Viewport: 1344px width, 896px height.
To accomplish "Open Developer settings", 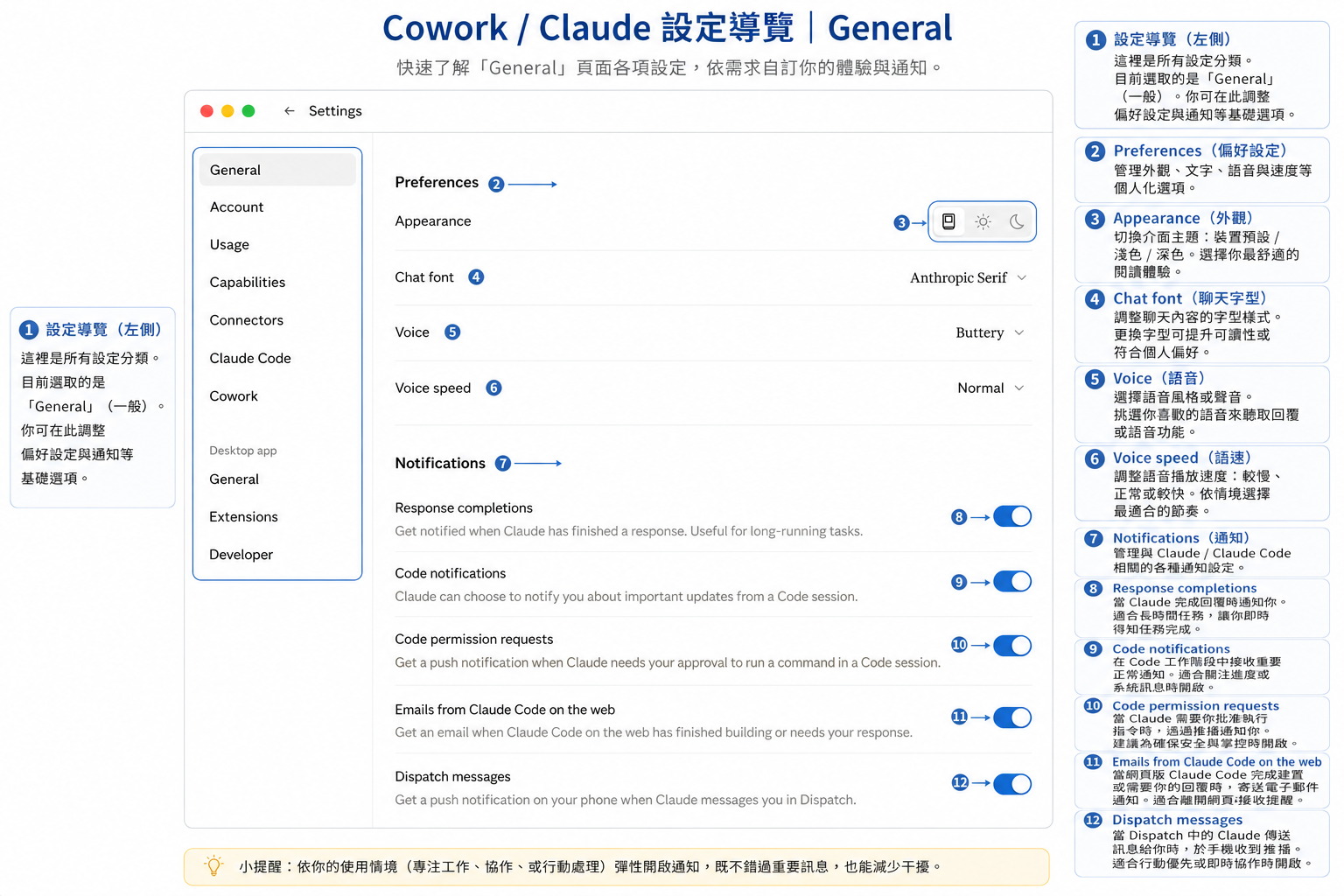I will click(x=241, y=555).
